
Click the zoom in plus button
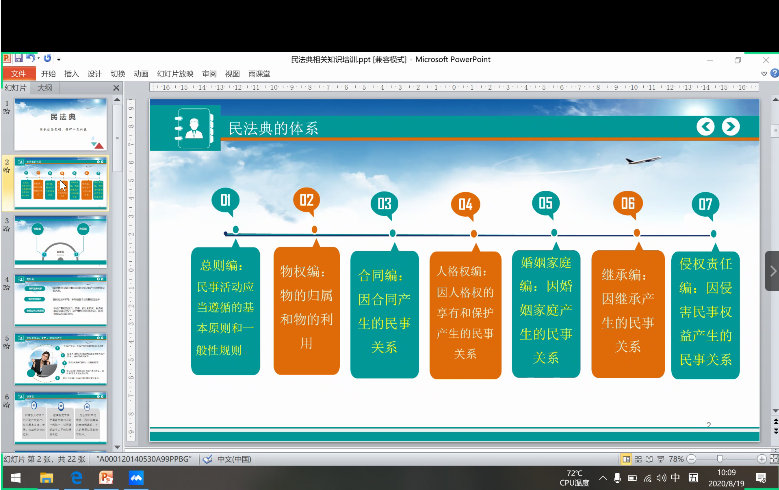(762, 459)
